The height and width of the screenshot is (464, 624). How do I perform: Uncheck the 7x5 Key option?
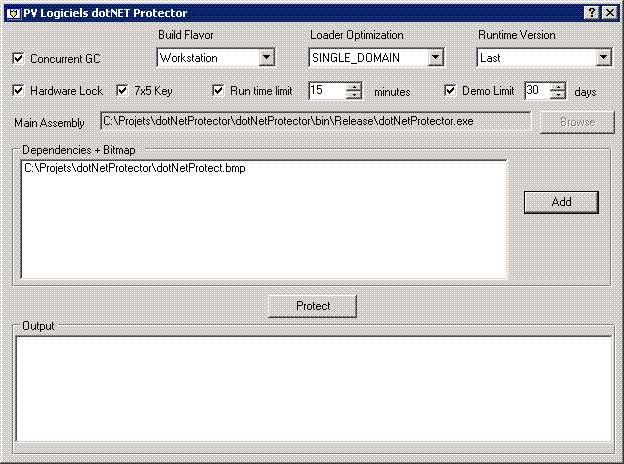click(x=123, y=91)
